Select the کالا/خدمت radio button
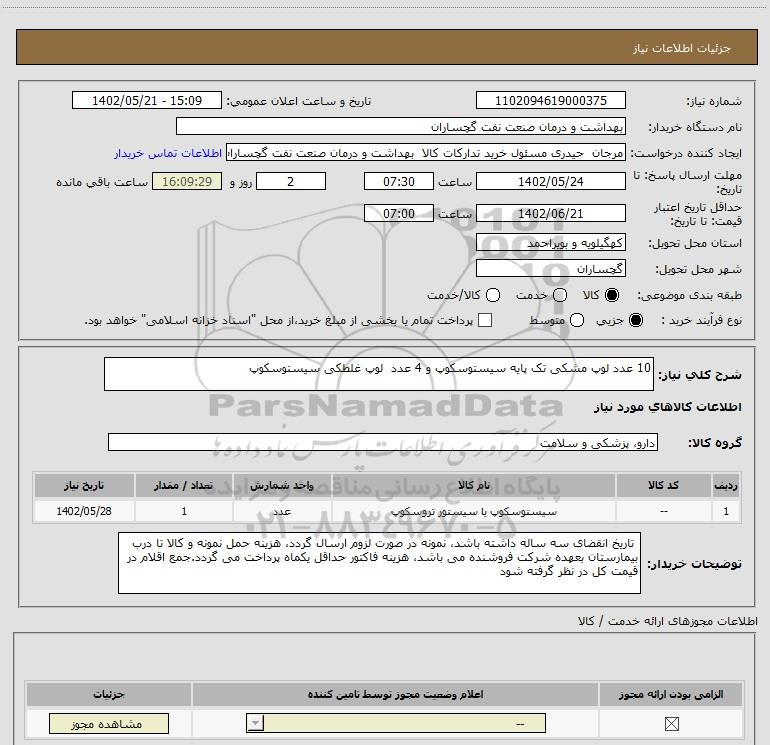770x745 pixels. 493,295
